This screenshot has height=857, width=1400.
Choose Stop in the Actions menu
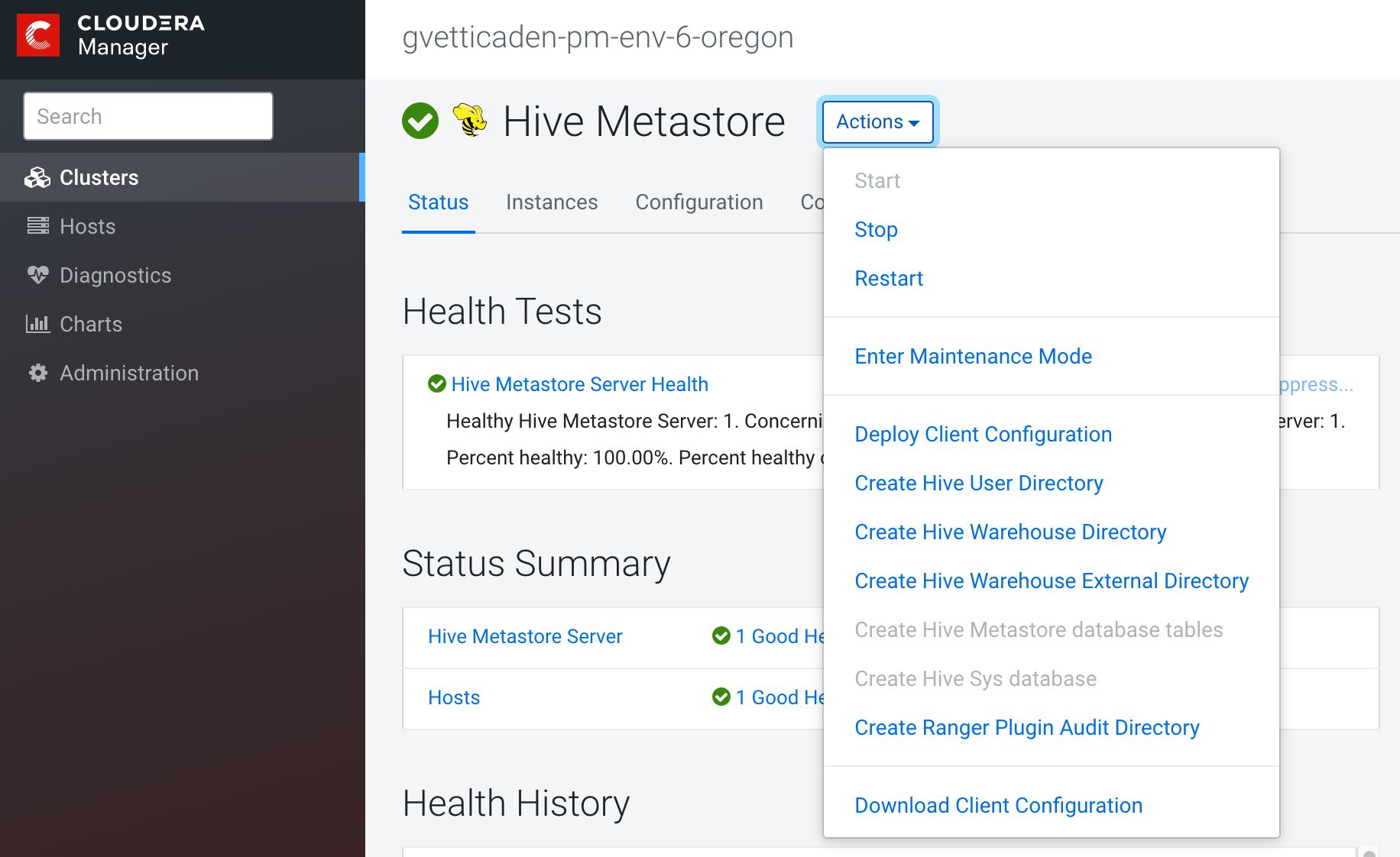pos(876,230)
